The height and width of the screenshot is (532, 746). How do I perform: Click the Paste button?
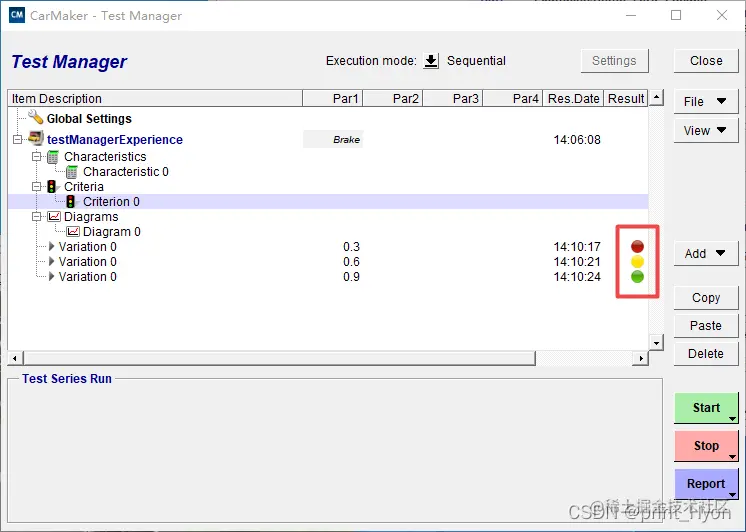(706, 326)
